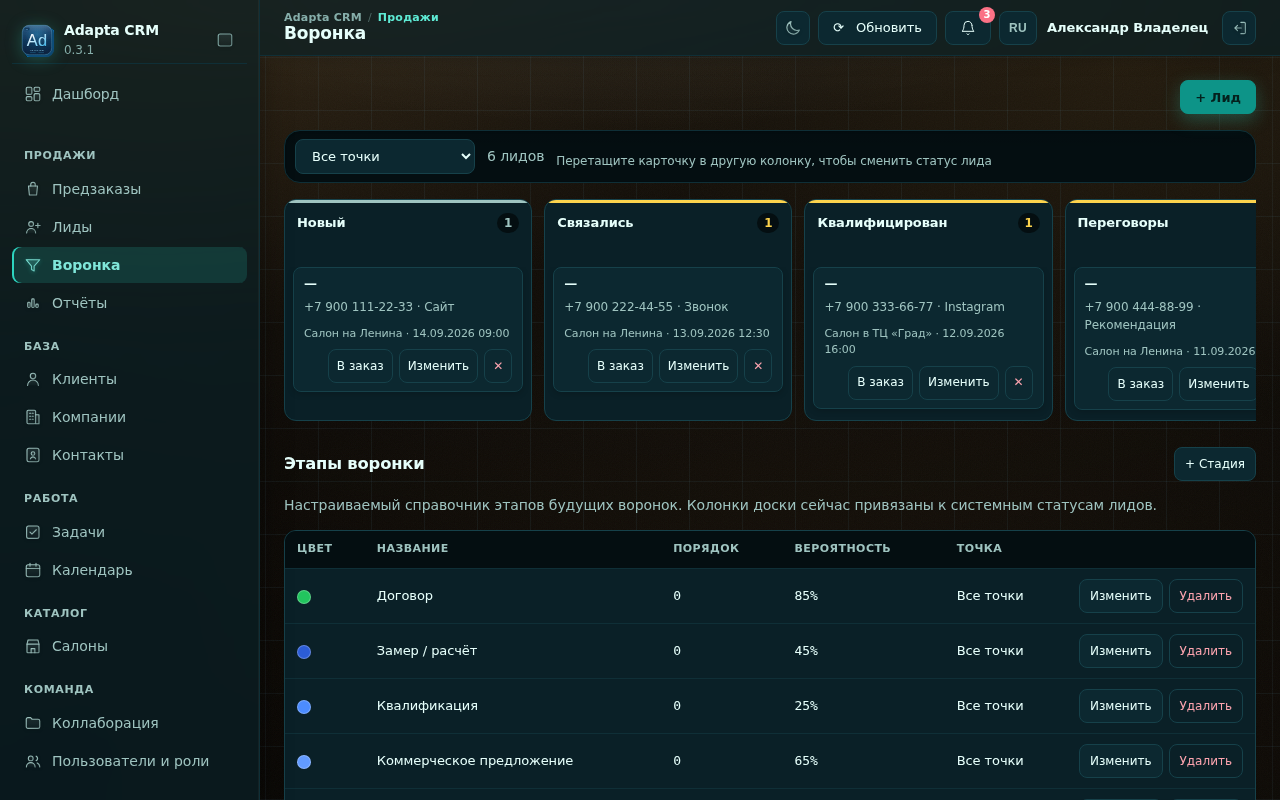1280x800 pixels.
Task: Click color dot of Замер / расчёт
Action: pyautogui.click(x=304, y=652)
